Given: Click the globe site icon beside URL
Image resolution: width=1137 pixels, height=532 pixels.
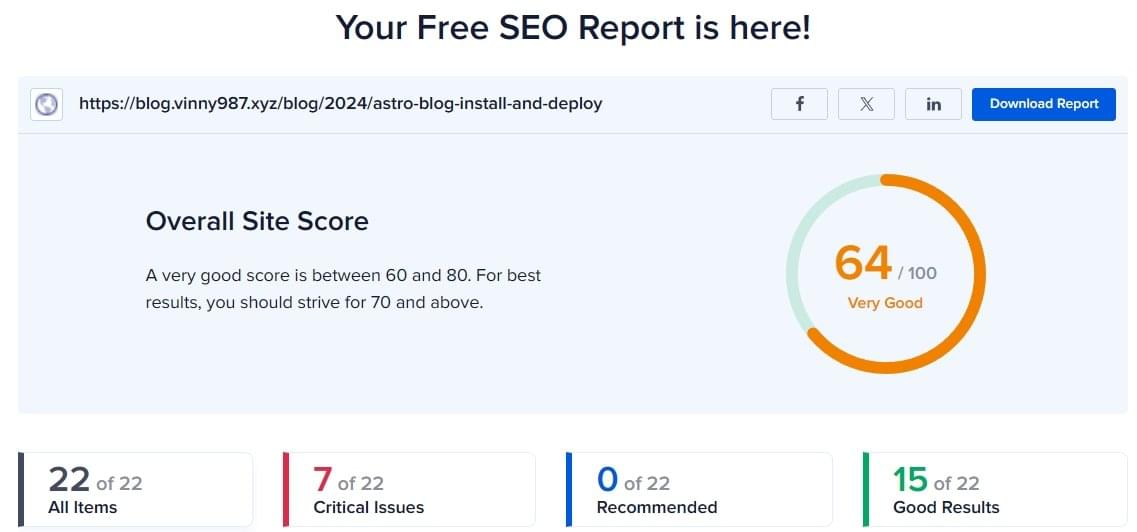Looking at the screenshot, I should 46,104.
